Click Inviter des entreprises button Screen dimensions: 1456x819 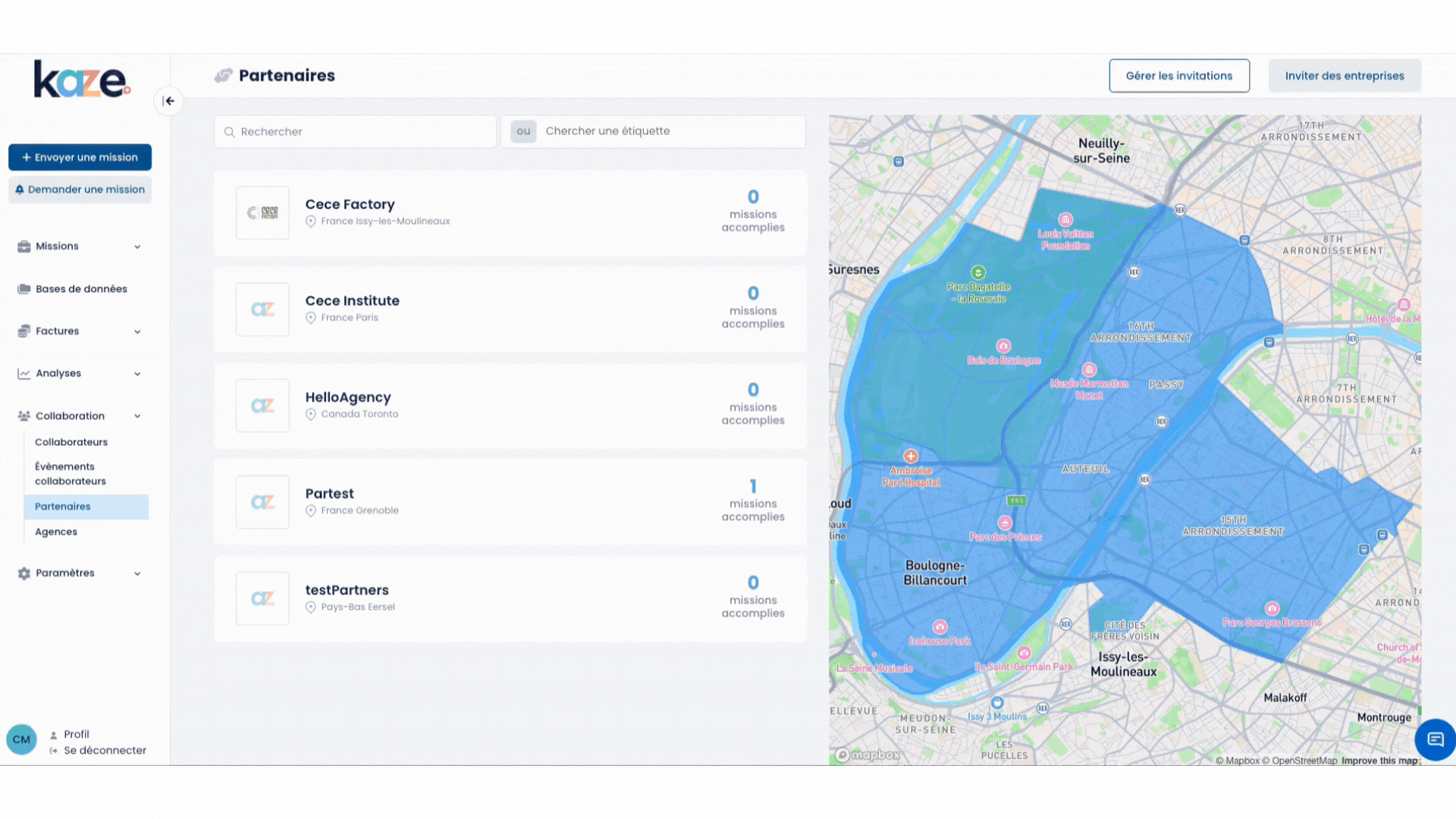[x=1344, y=76]
